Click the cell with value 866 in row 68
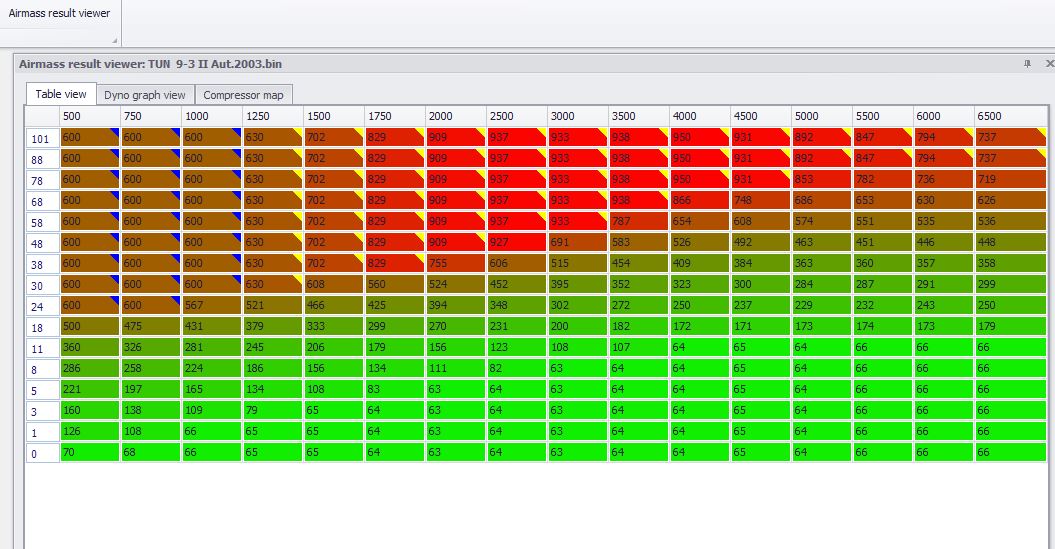 700,200
